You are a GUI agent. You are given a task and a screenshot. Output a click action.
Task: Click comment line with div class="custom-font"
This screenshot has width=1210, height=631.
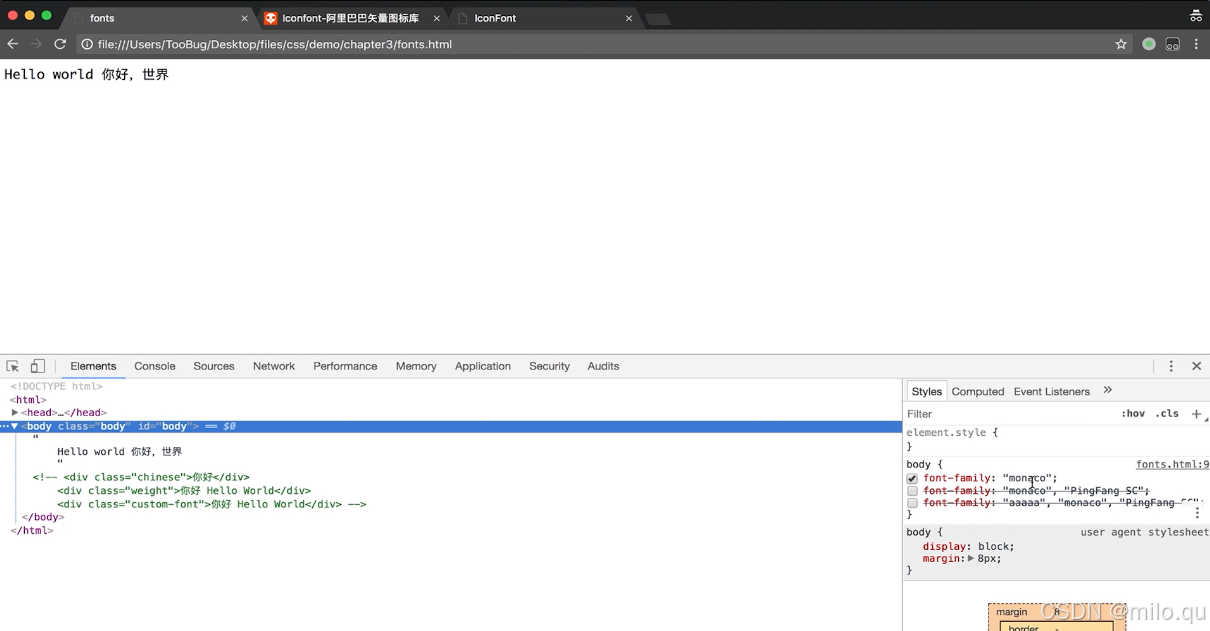[x=212, y=504]
